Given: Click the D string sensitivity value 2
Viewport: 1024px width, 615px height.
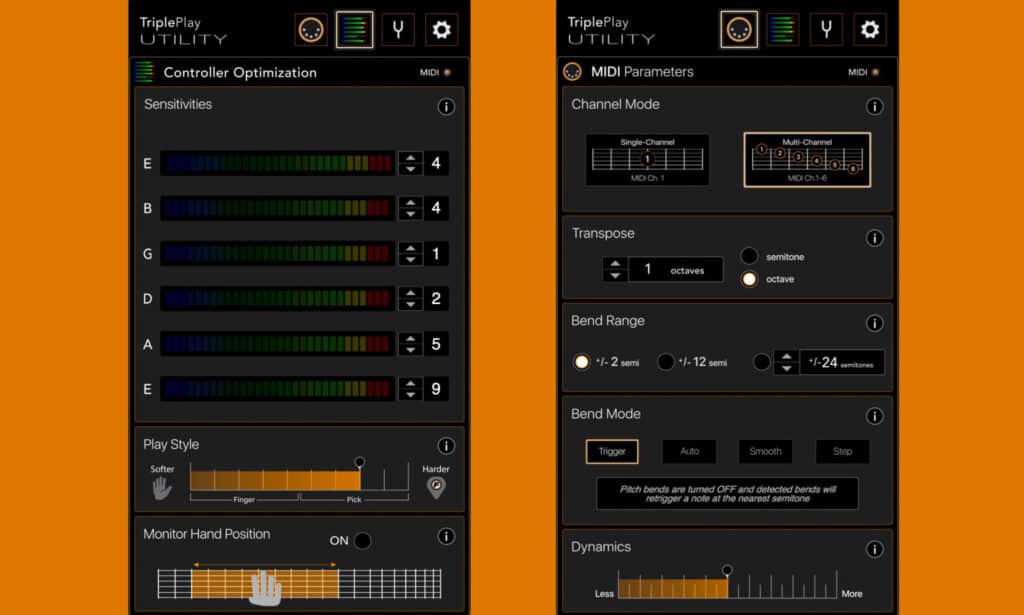Looking at the screenshot, I should point(436,298).
